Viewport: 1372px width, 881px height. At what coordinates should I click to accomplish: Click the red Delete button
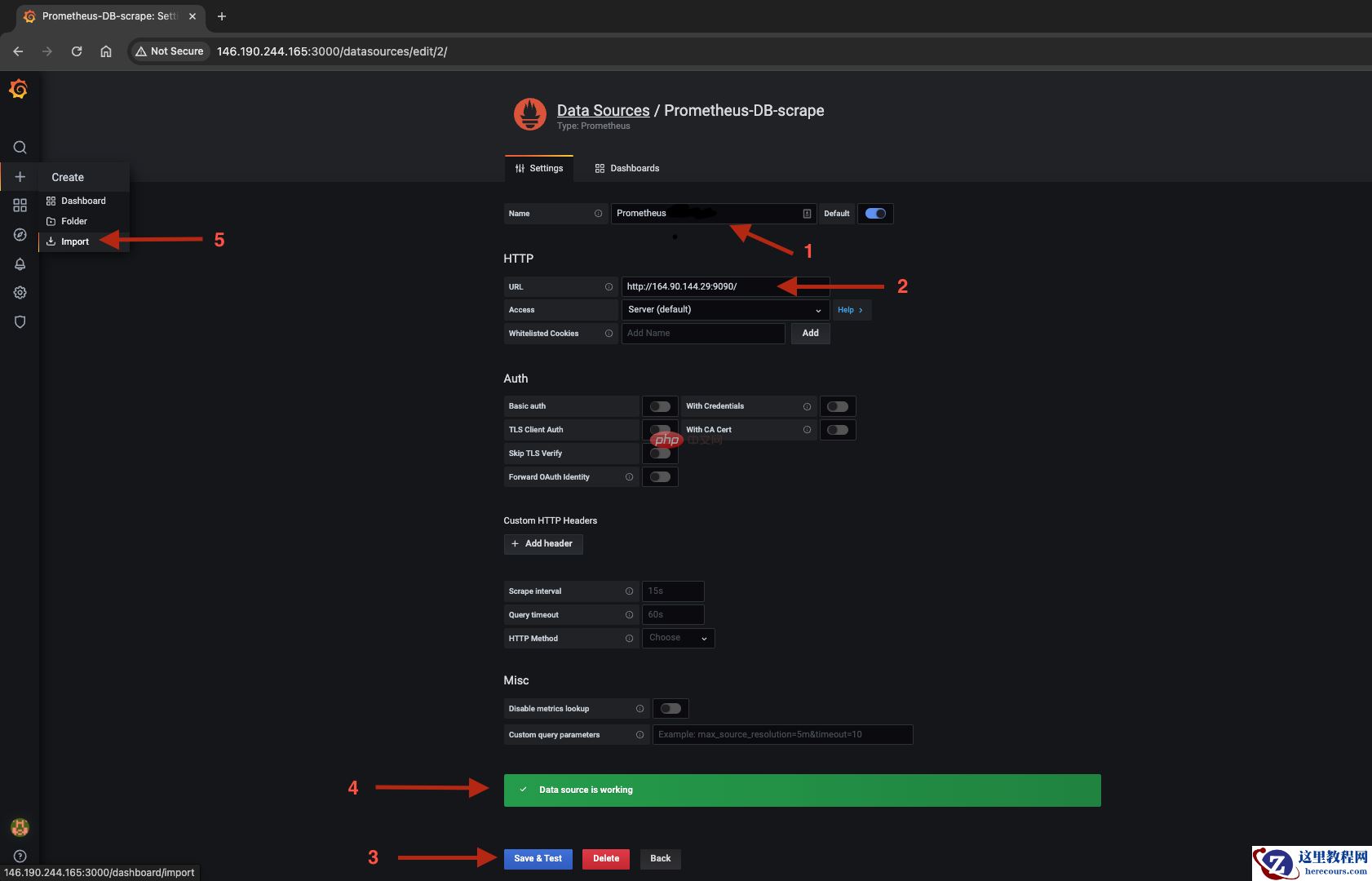click(x=606, y=859)
